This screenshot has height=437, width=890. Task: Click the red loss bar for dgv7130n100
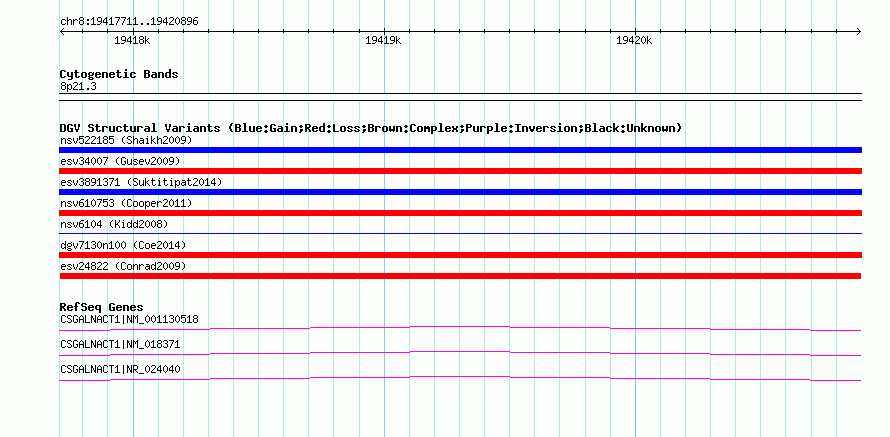(460, 255)
